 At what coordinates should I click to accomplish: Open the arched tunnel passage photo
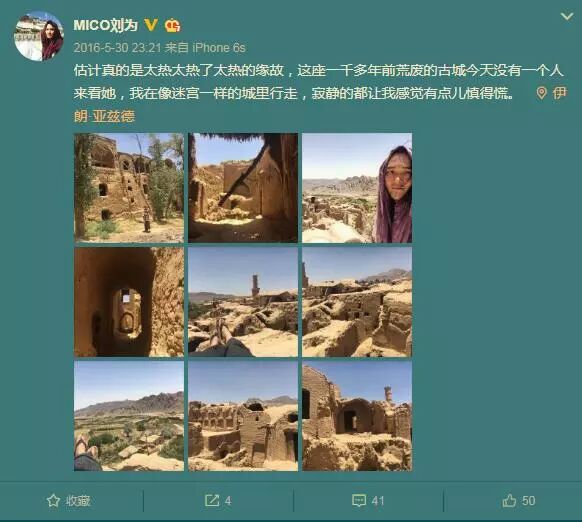[x=129, y=302]
